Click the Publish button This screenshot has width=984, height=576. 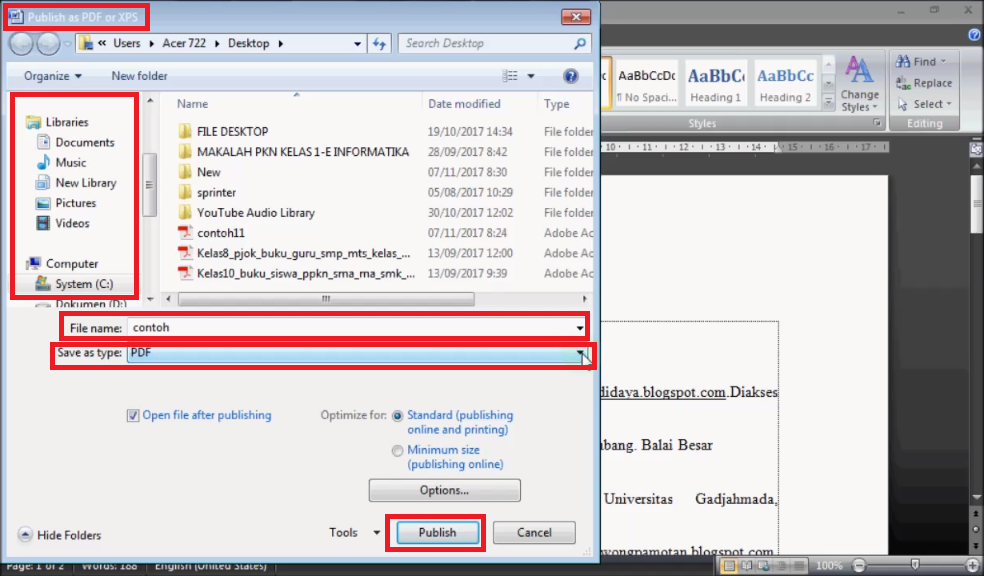[437, 532]
